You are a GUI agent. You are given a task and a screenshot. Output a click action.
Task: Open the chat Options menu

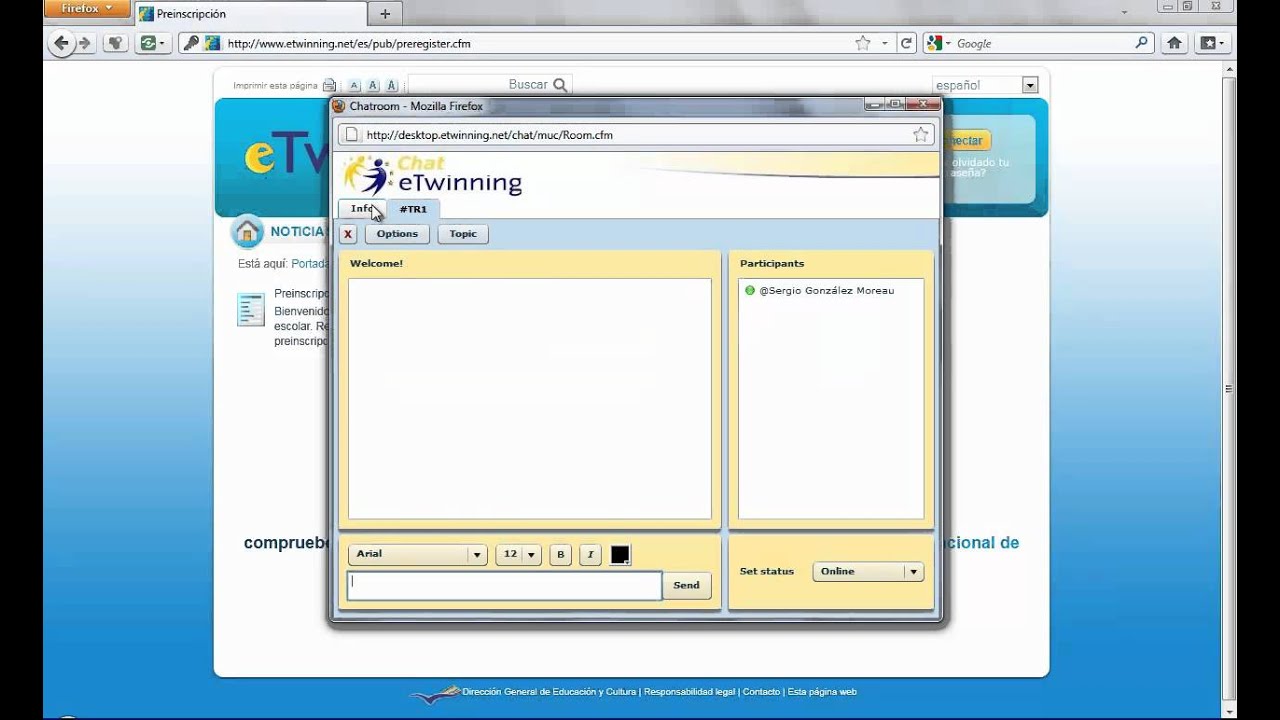397,234
